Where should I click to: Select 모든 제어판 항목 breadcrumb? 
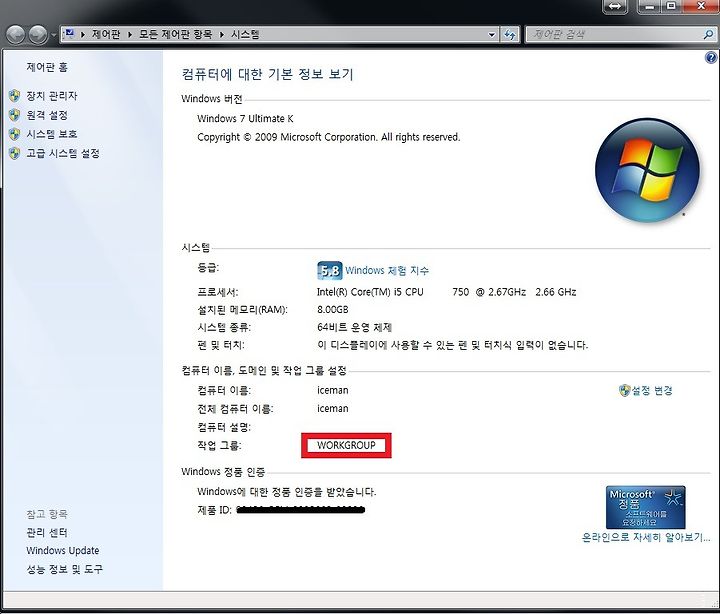click(176, 34)
